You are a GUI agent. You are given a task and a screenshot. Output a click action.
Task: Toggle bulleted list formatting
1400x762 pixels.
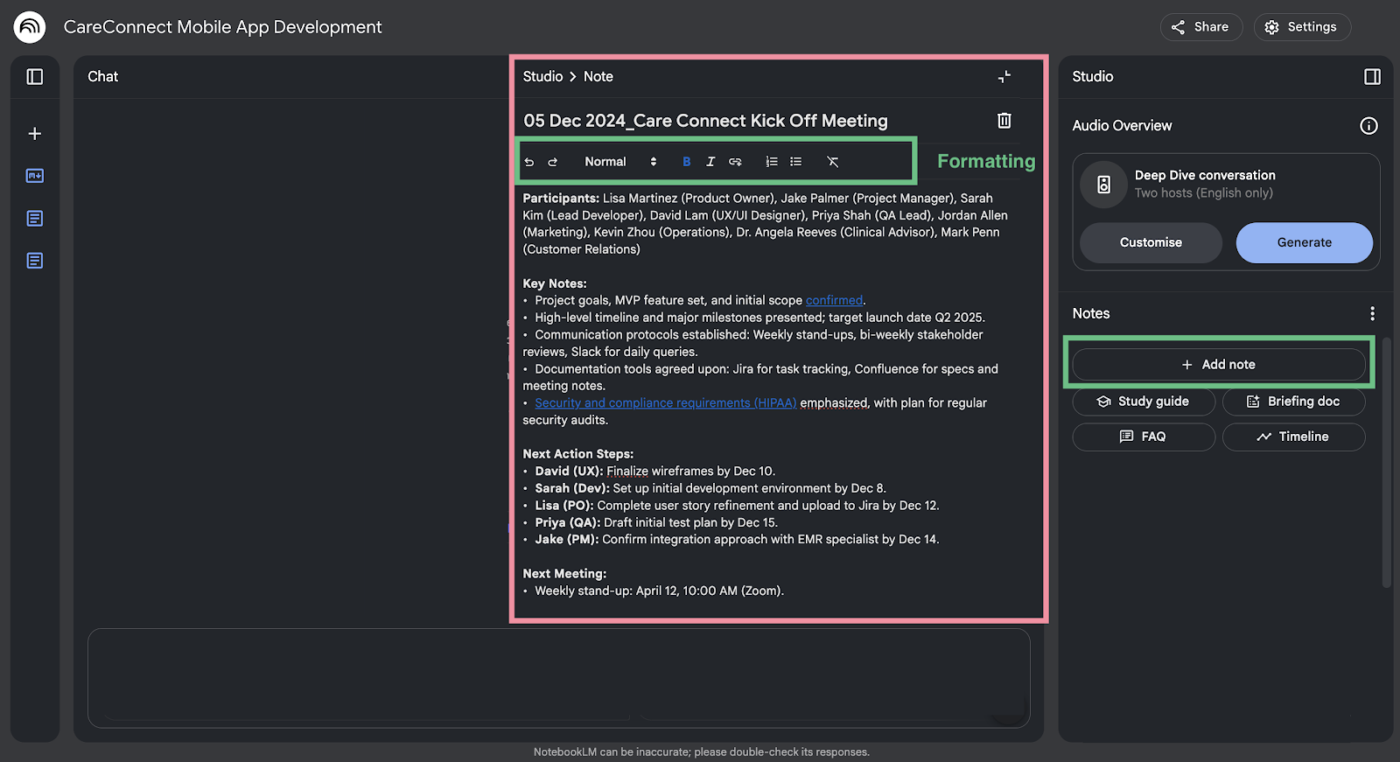coord(796,162)
